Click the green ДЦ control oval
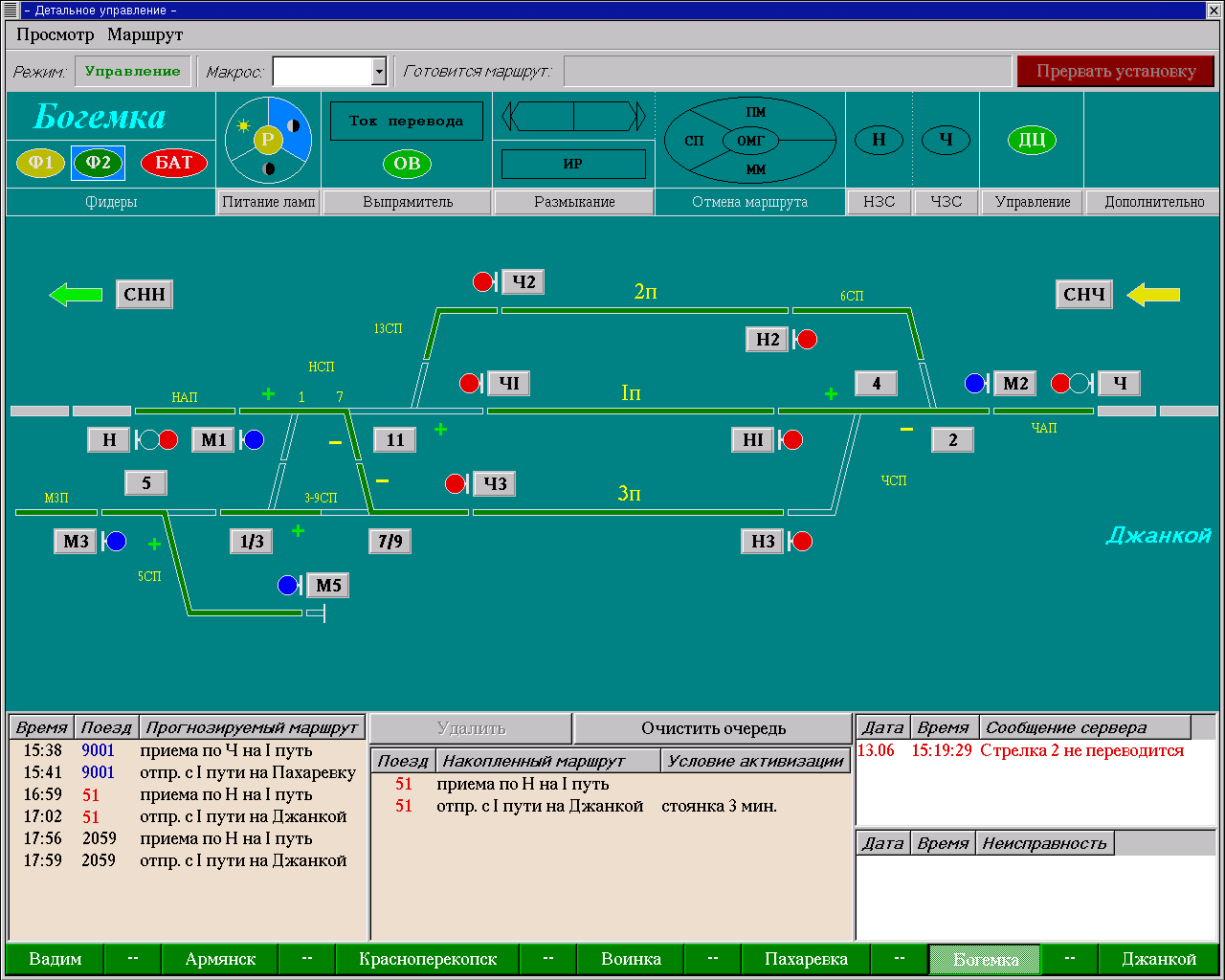1225x980 pixels. coord(1031,141)
